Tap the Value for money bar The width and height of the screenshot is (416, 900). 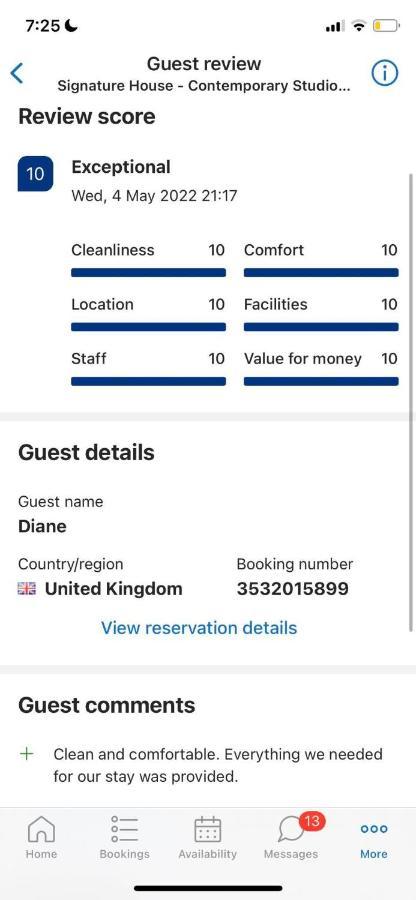click(321, 381)
